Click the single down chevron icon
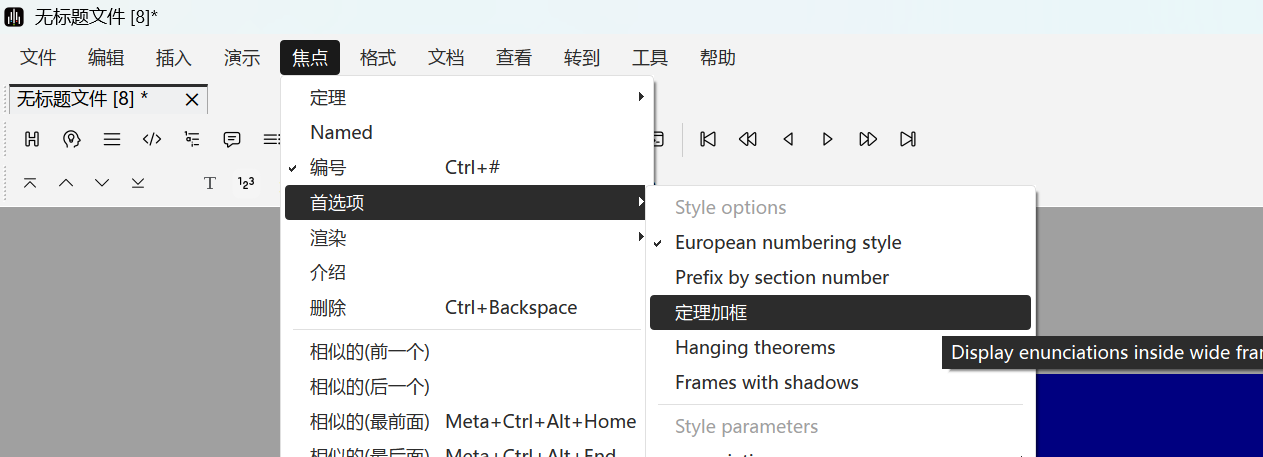 102,183
